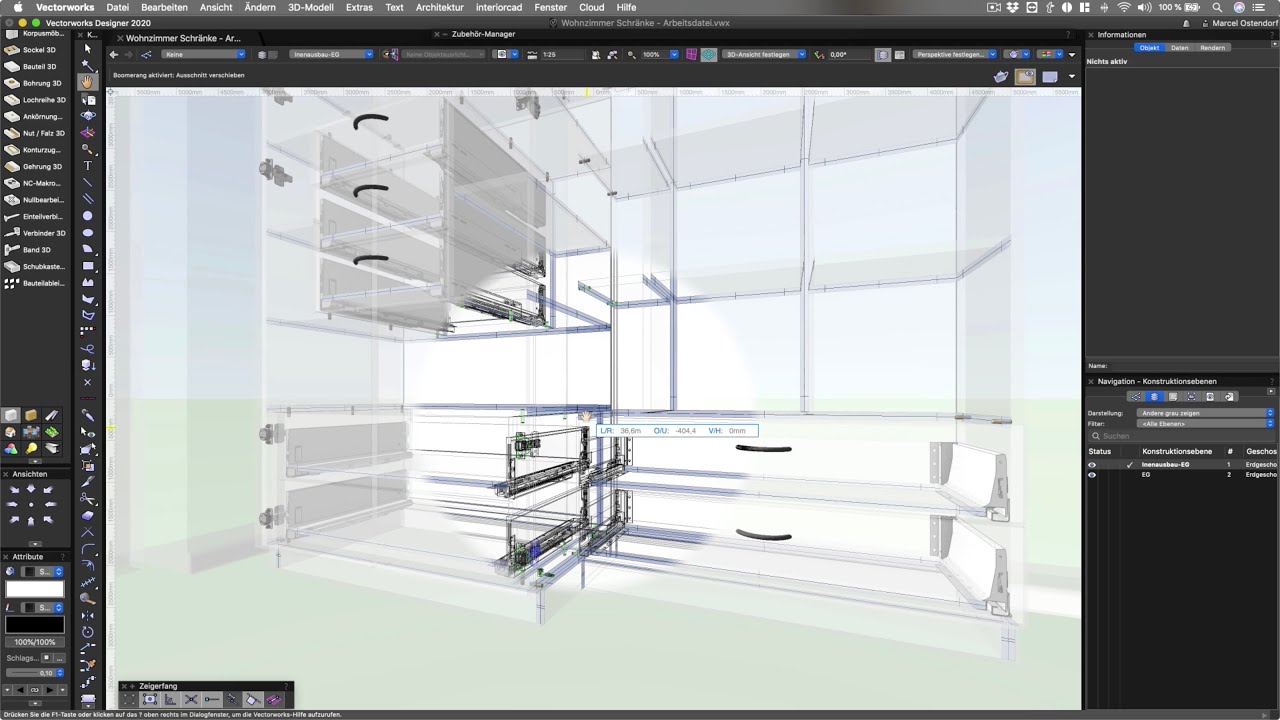Select the Gehrung 3D tool
The height and width of the screenshot is (720, 1280).
coord(36,167)
